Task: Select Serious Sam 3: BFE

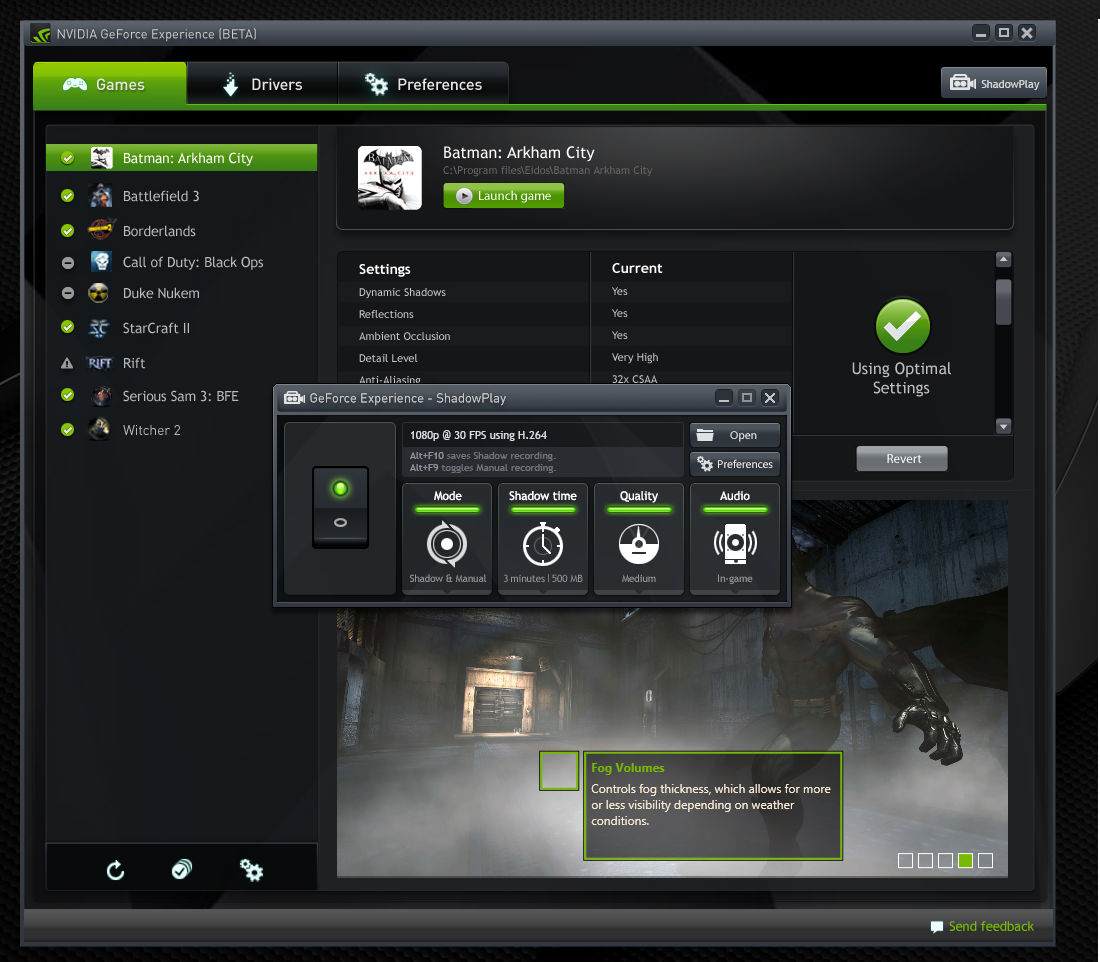Action: pos(182,396)
